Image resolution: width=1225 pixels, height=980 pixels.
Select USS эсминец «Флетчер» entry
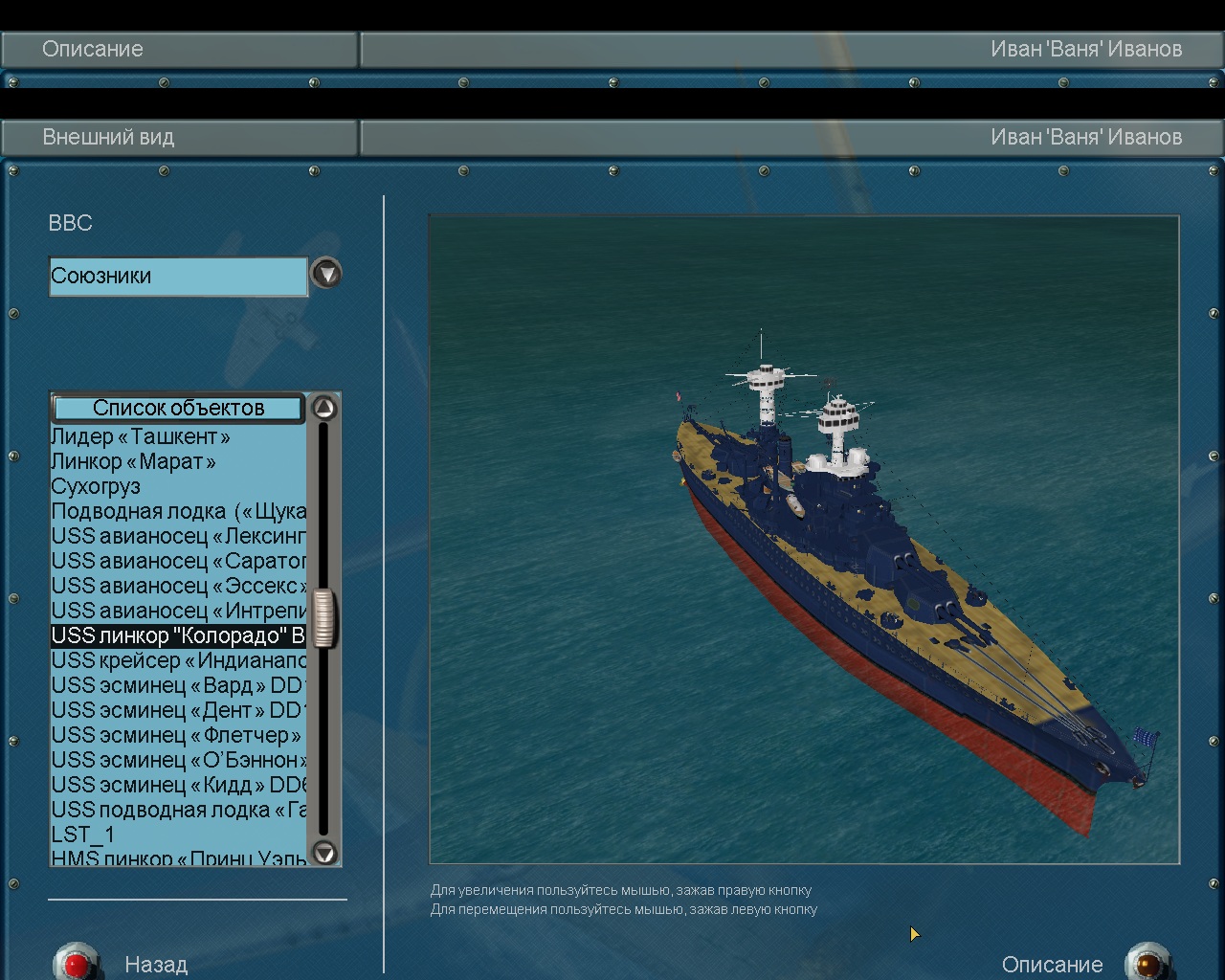pos(178,736)
